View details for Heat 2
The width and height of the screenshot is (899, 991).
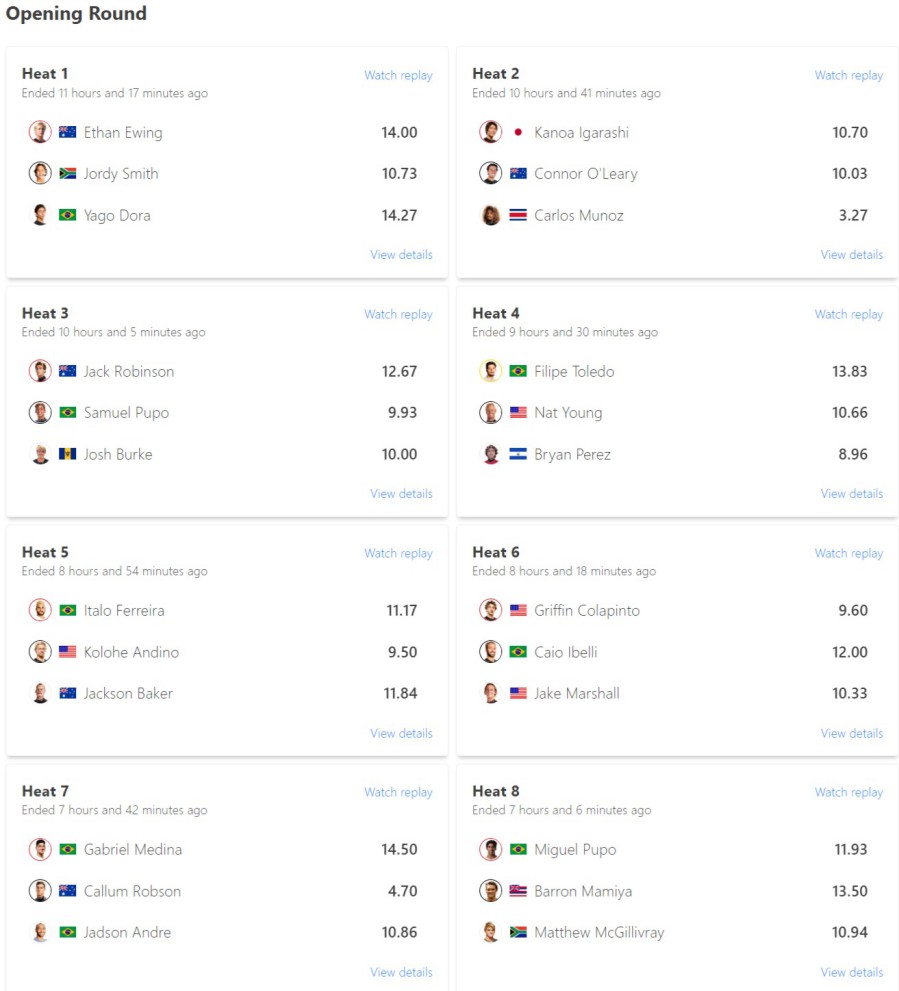[851, 255]
